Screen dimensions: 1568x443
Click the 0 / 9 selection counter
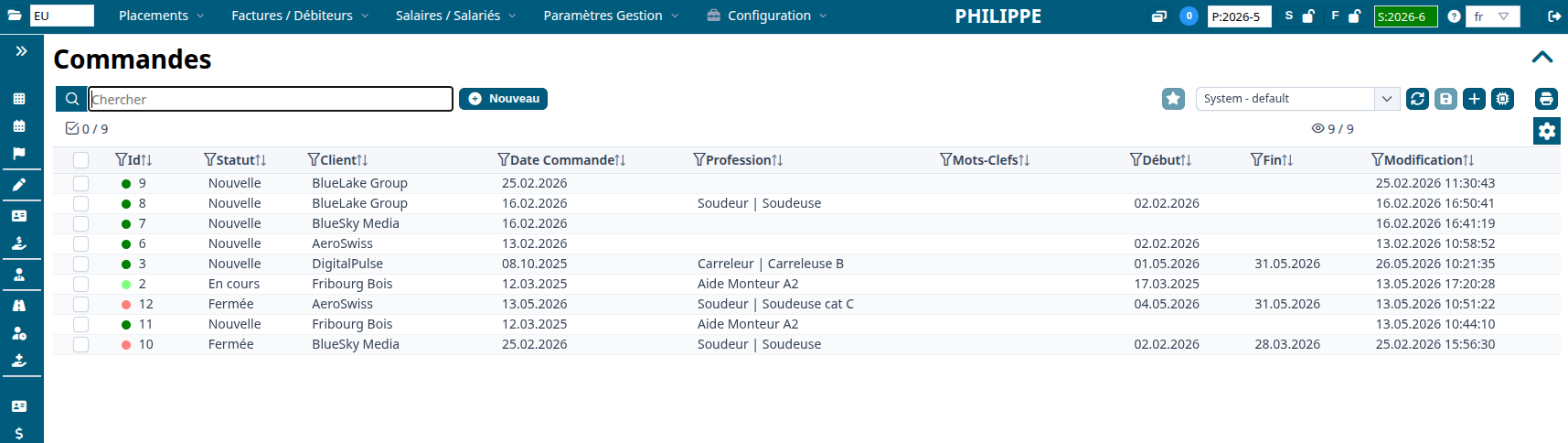click(x=87, y=129)
